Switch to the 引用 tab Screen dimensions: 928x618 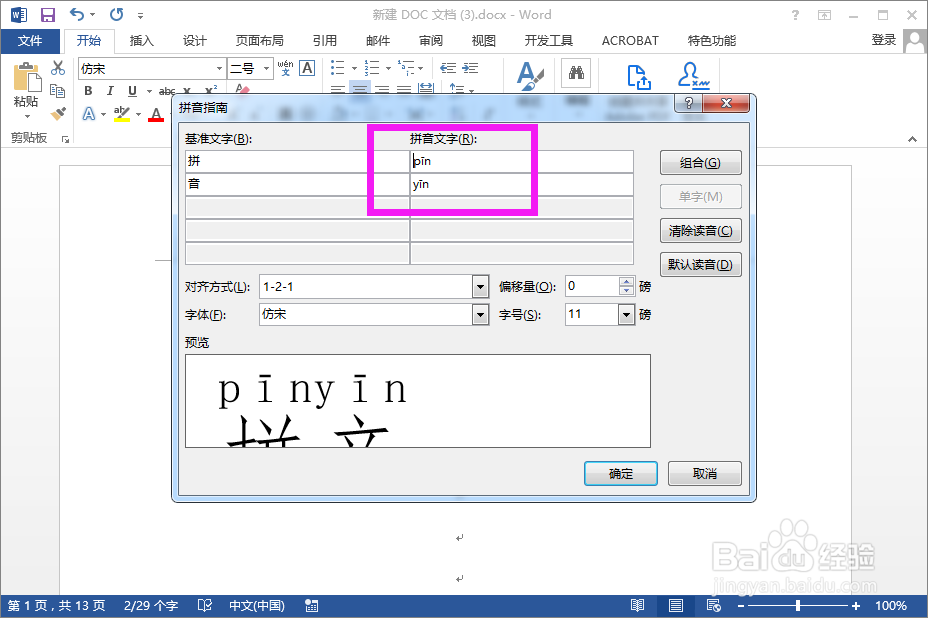(325, 41)
